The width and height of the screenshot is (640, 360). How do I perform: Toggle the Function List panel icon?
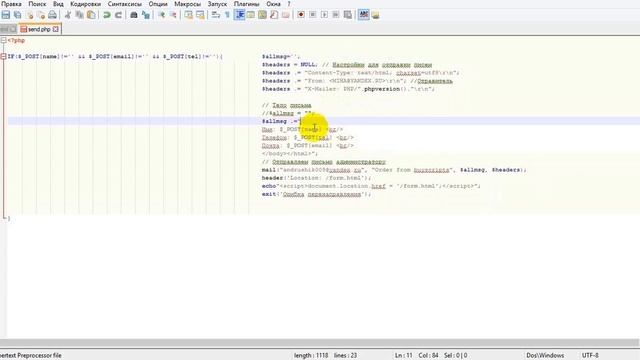274,15
